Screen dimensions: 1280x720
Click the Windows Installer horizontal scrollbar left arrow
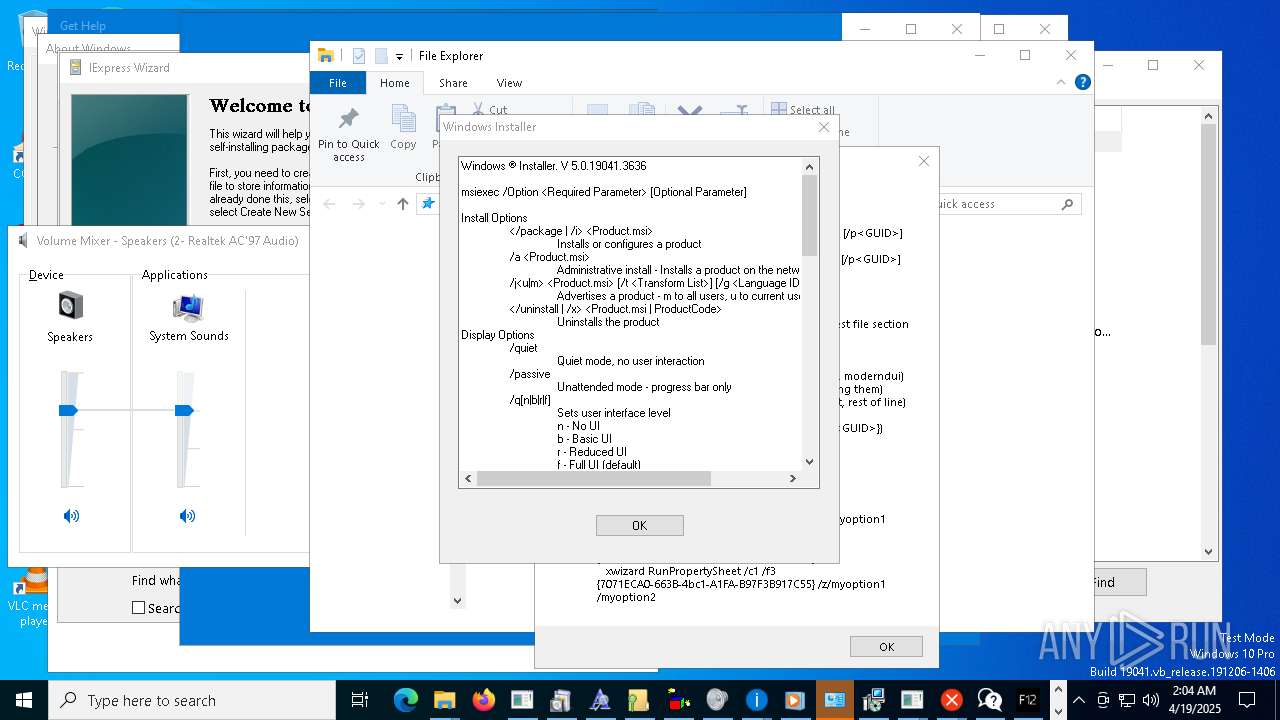point(468,479)
